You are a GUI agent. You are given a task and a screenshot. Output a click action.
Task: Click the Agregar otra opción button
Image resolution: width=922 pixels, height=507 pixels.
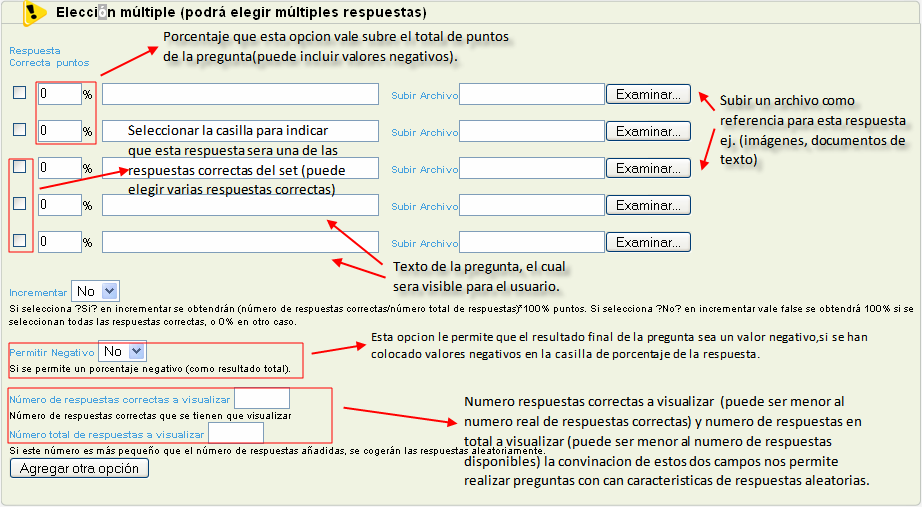click(79, 468)
